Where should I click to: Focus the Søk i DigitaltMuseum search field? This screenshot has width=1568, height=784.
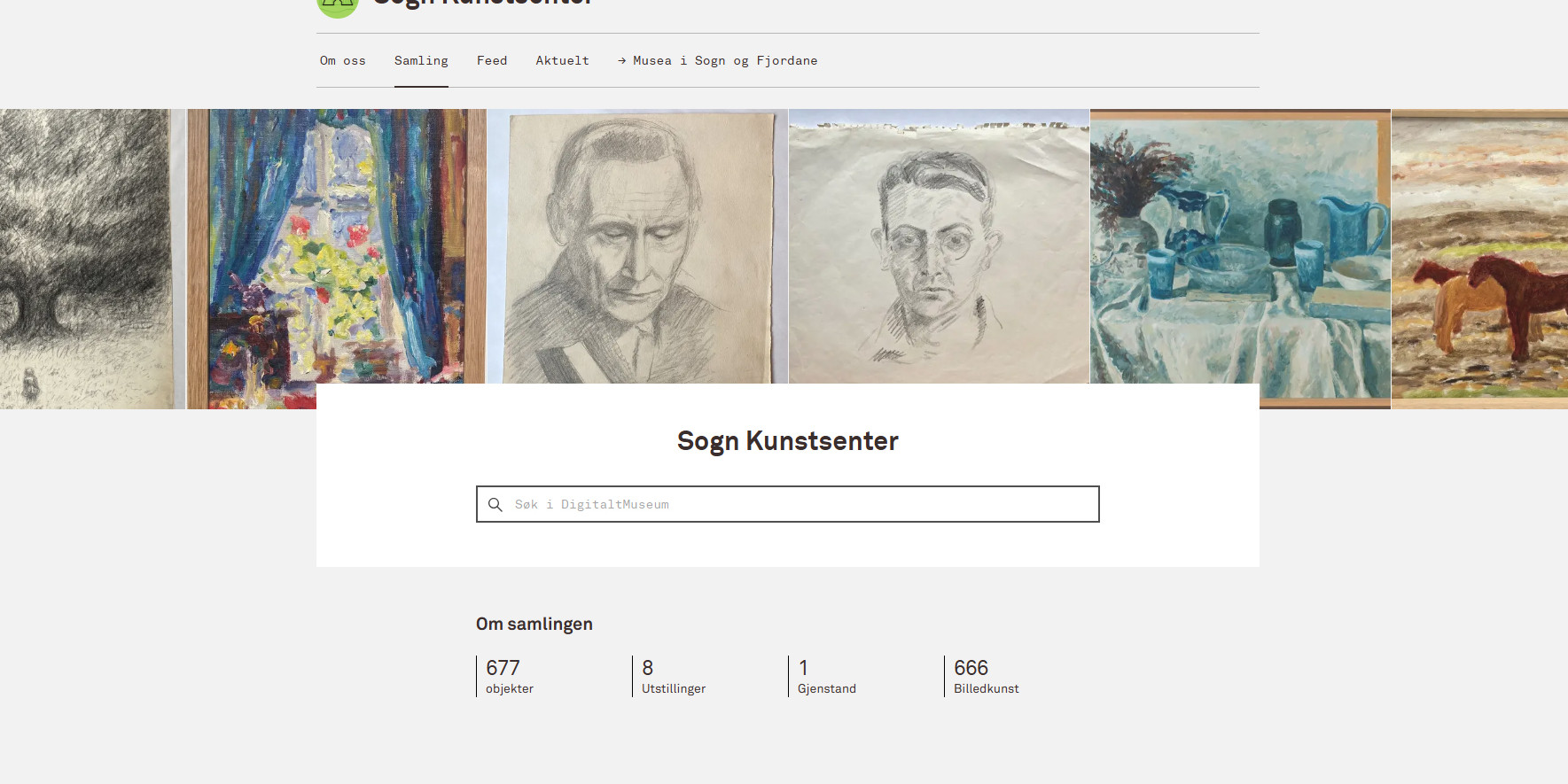click(798, 505)
